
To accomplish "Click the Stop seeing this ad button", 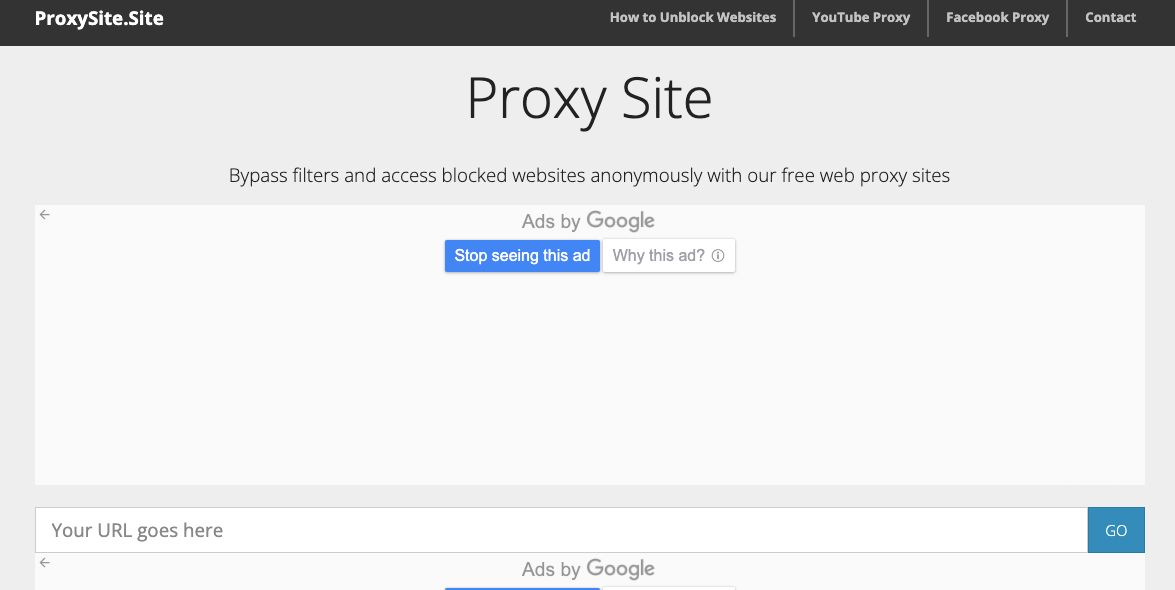I will 522,256.
